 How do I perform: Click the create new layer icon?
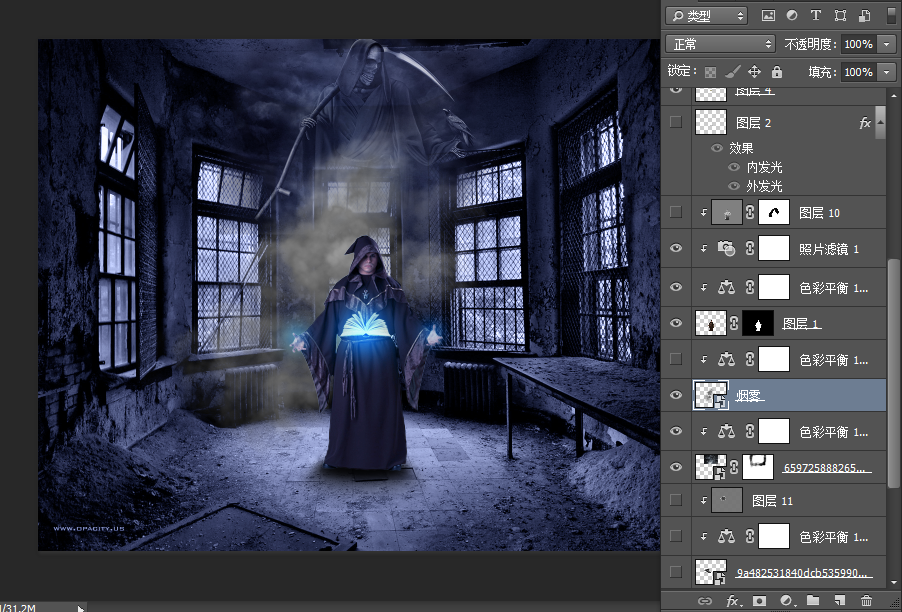[839, 601]
